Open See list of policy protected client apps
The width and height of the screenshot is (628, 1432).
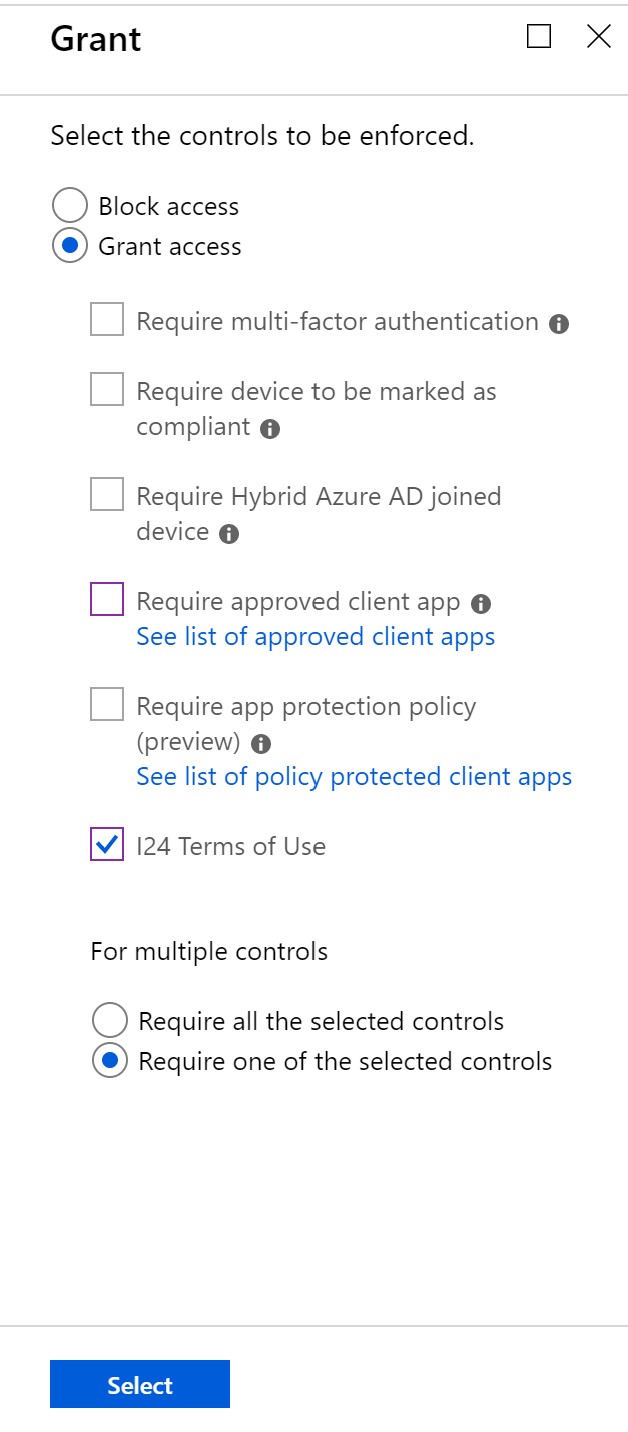(354, 777)
